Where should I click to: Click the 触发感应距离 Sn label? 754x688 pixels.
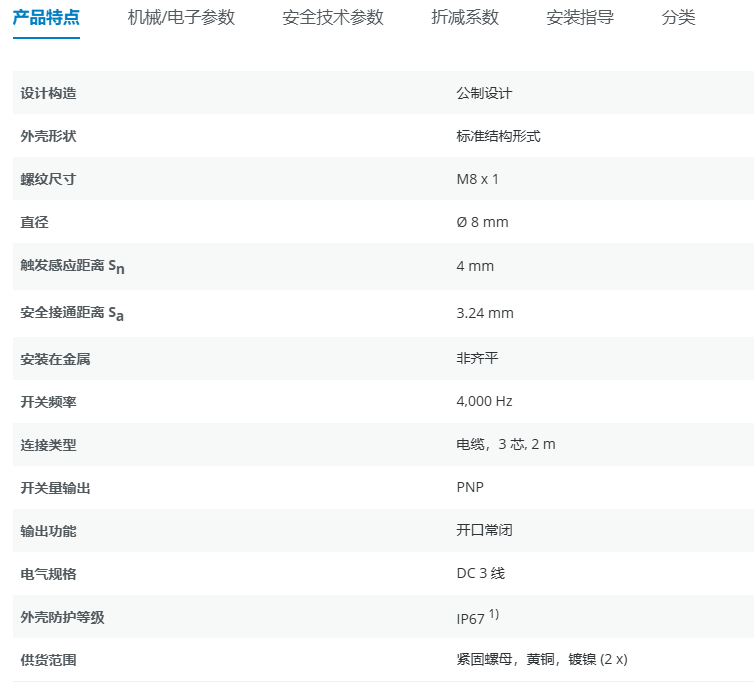tap(72, 267)
